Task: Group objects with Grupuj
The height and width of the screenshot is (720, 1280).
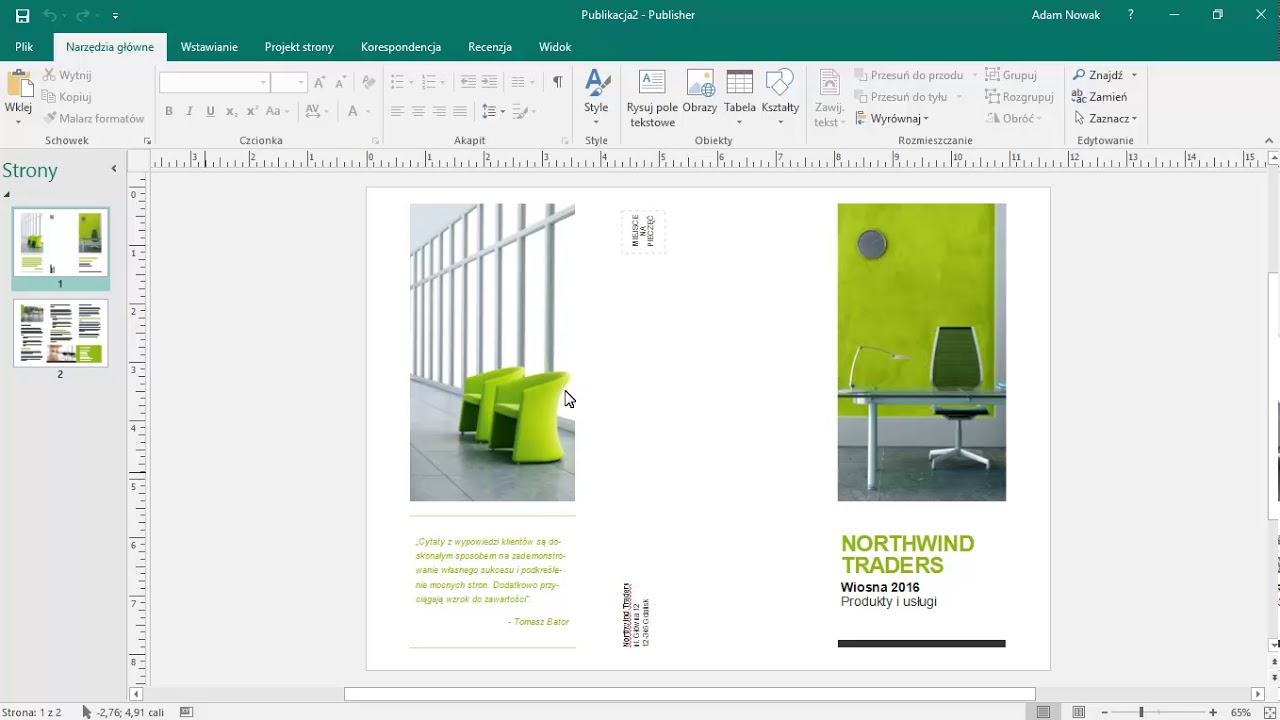Action: coord(1011,75)
